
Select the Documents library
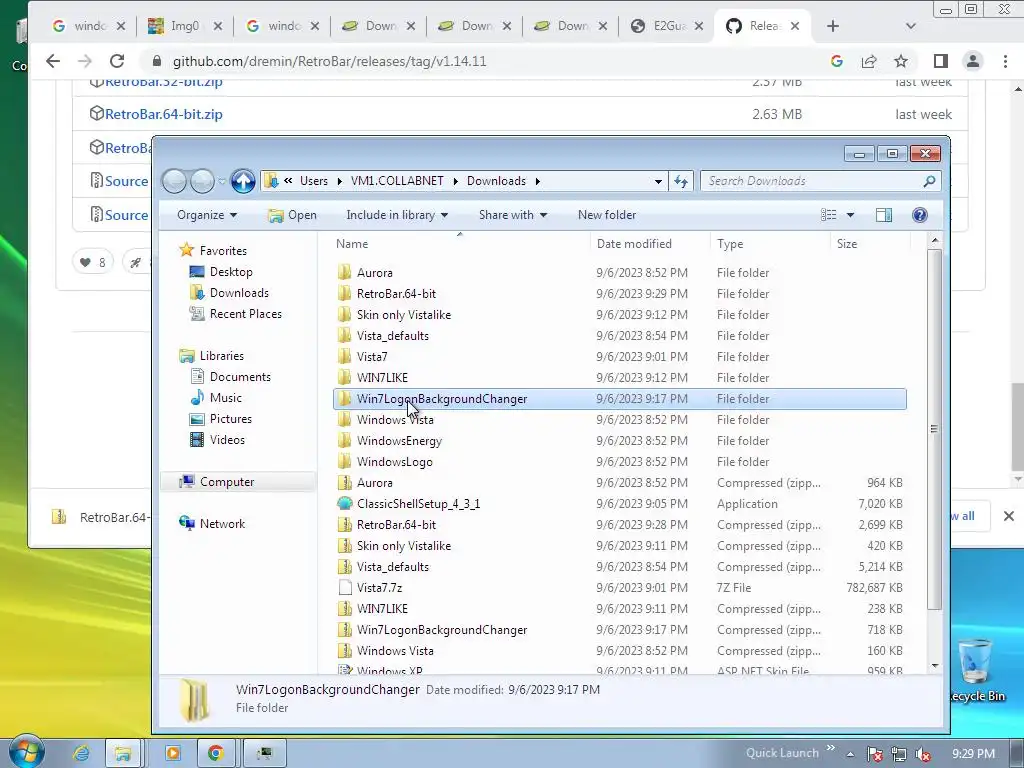(x=240, y=377)
